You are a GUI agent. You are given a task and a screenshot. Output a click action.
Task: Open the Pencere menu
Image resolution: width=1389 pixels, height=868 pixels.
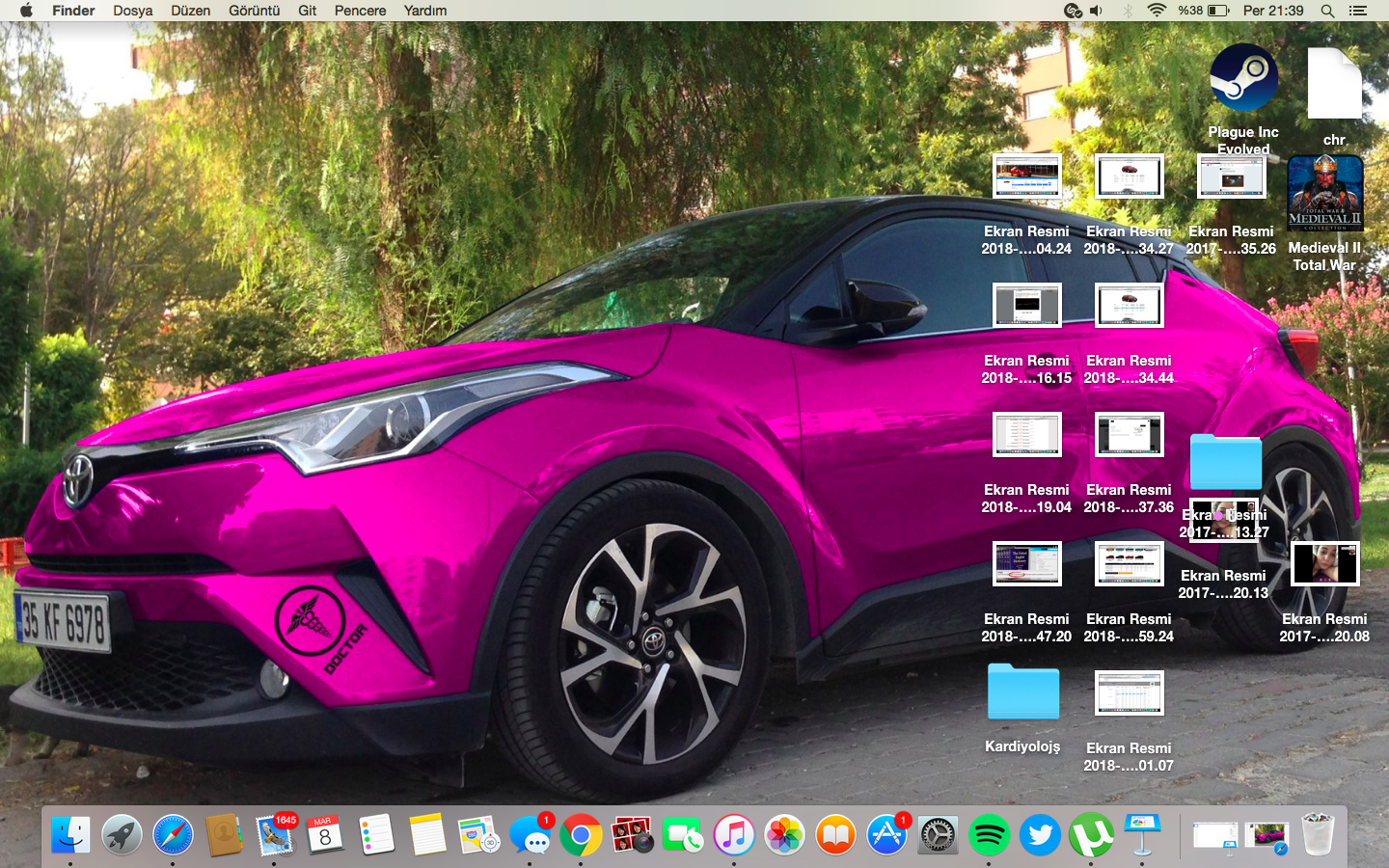click(360, 11)
